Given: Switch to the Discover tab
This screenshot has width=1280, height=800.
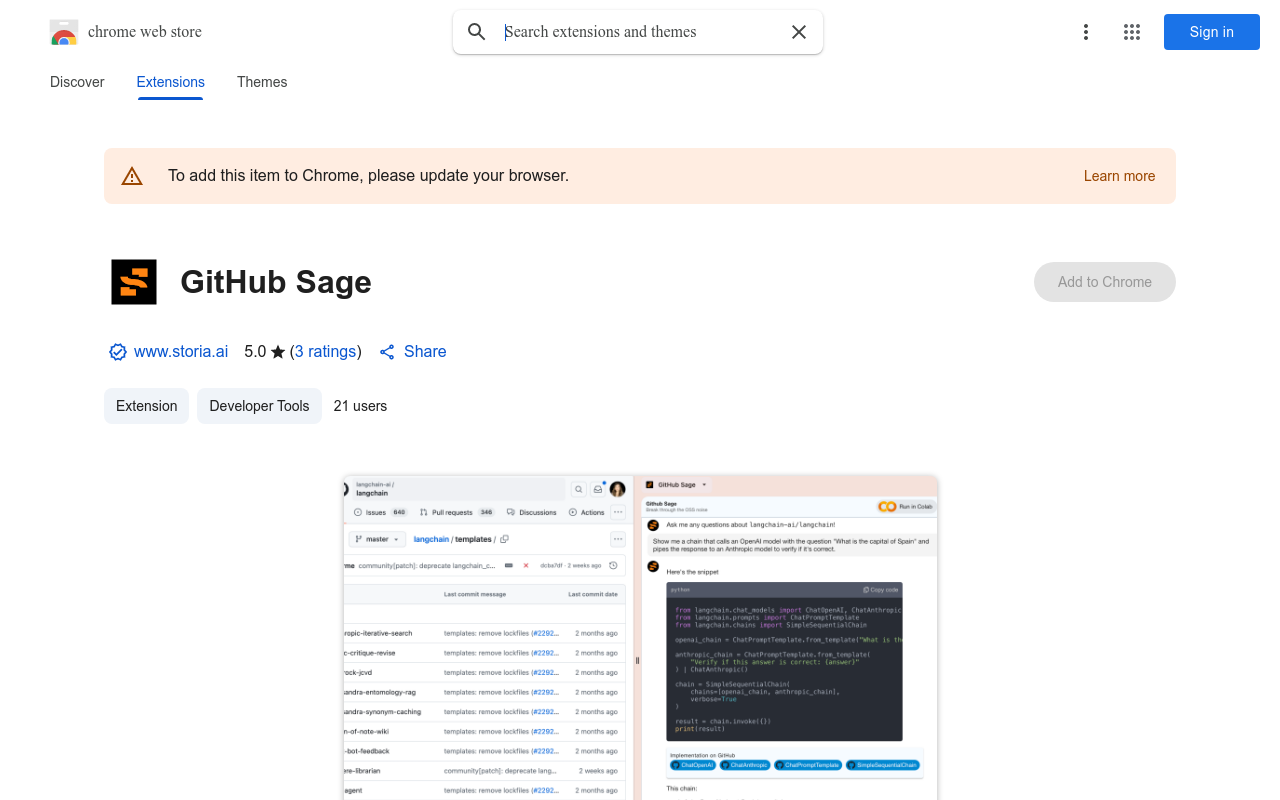Looking at the screenshot, I should point(77,82).
